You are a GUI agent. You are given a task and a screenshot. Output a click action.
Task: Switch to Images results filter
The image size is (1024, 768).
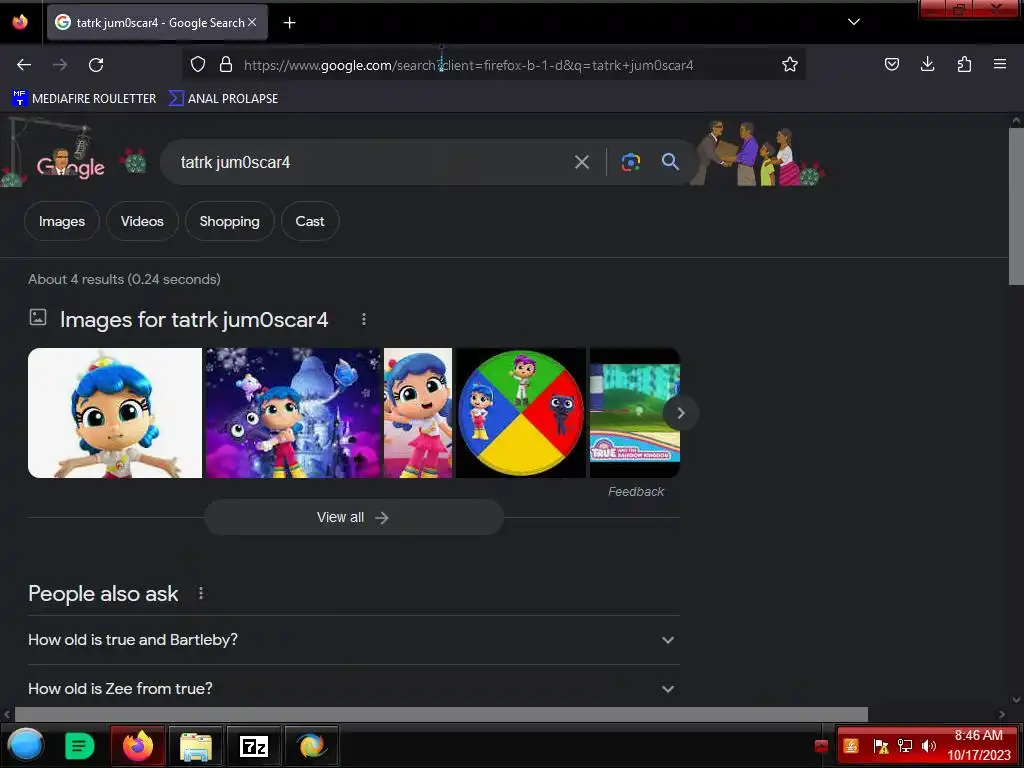point(62,221)
